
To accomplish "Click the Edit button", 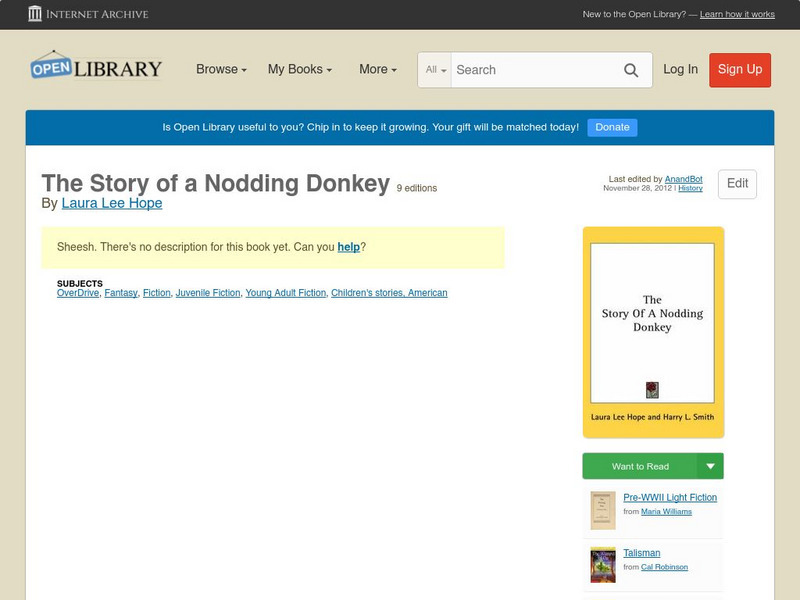I will pyautogui.click(x=737, y=184).
